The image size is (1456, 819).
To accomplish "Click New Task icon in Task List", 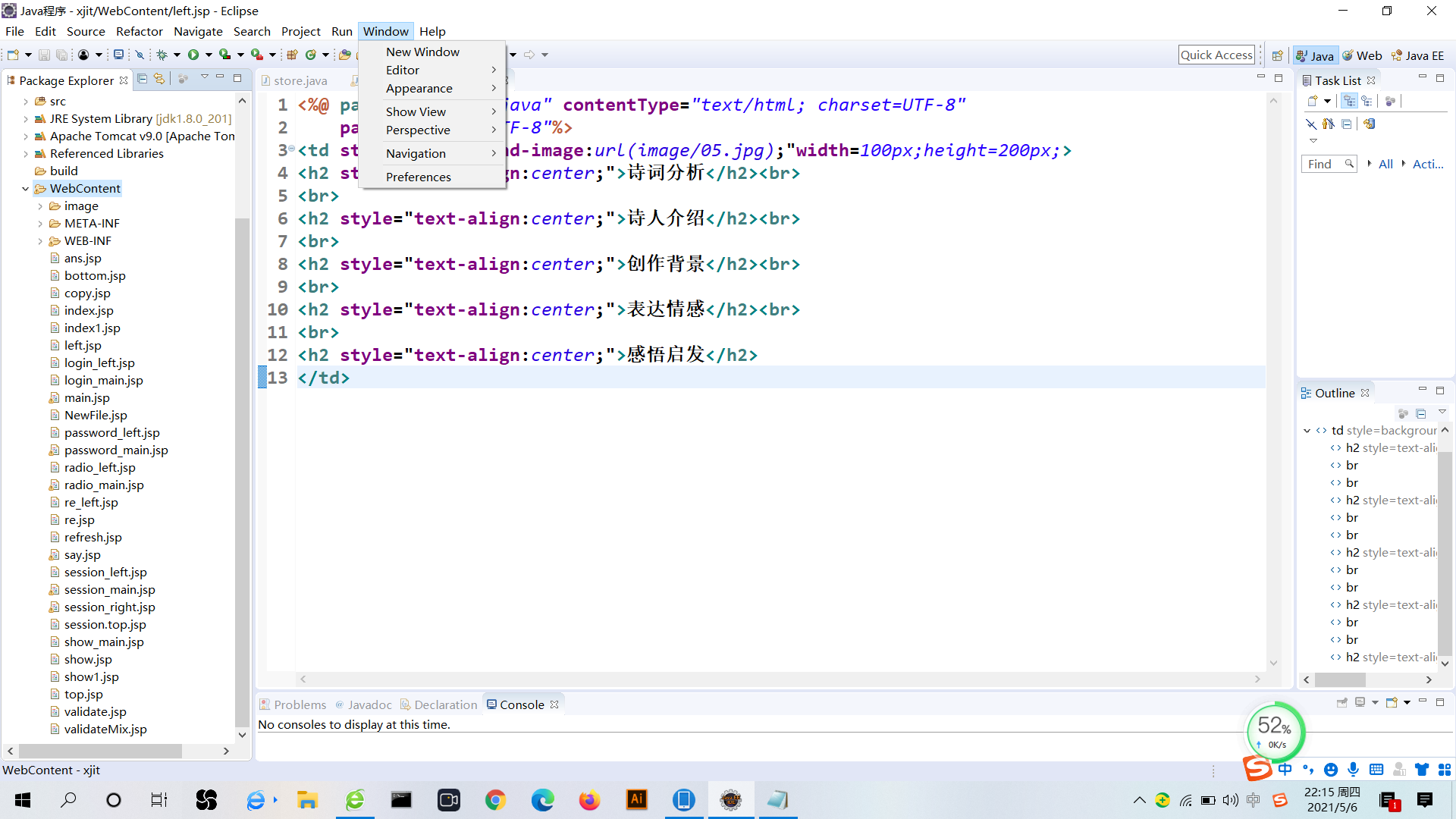I will pos(1313,101).
